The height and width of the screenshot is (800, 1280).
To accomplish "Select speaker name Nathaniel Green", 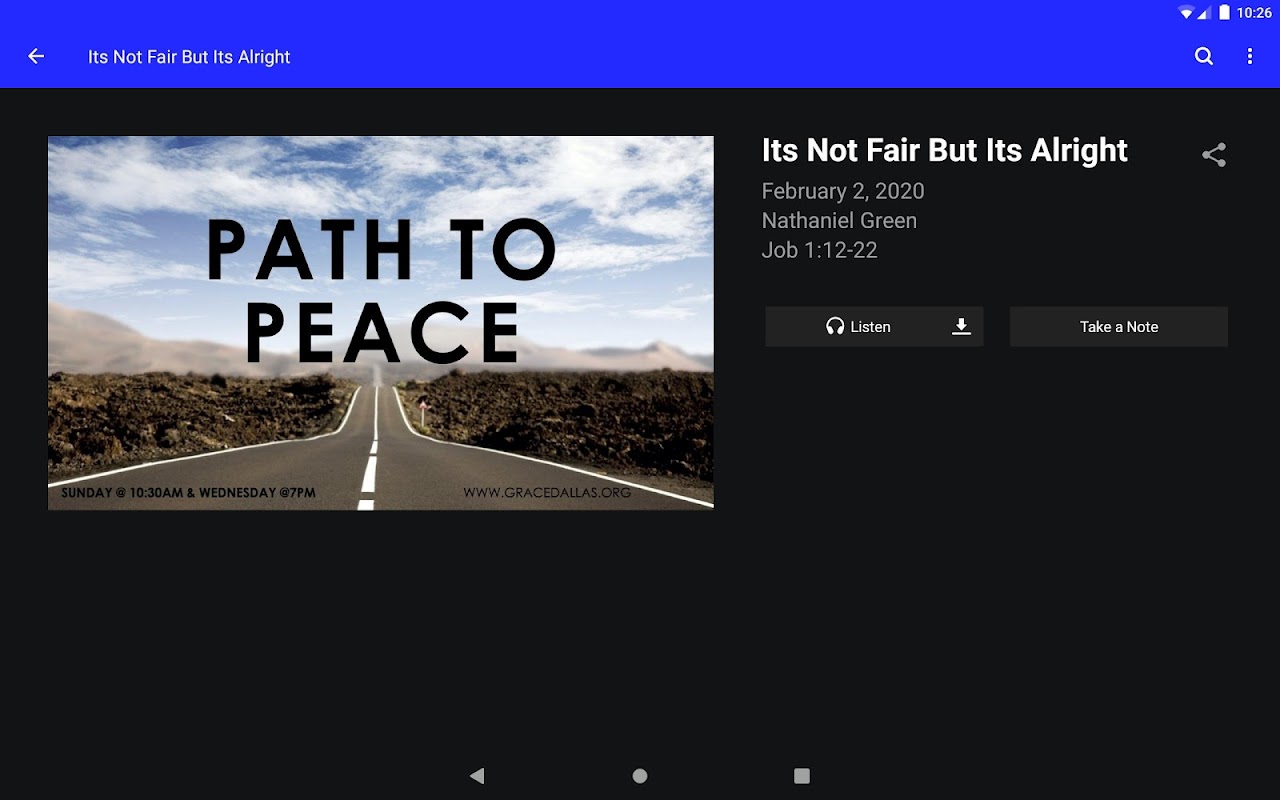I will pos(839,221).
